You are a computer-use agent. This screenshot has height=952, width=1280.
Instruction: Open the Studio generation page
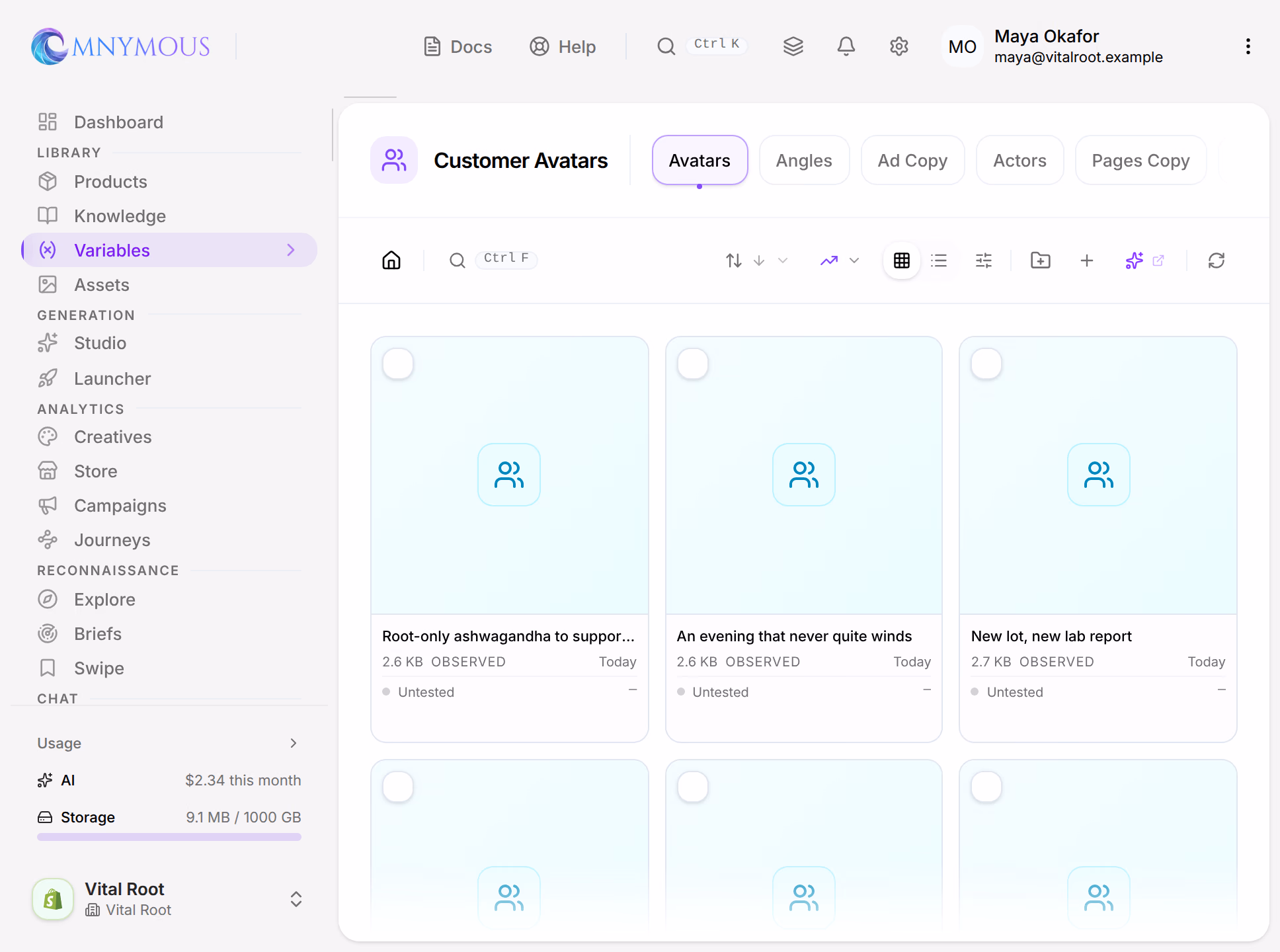169,343
